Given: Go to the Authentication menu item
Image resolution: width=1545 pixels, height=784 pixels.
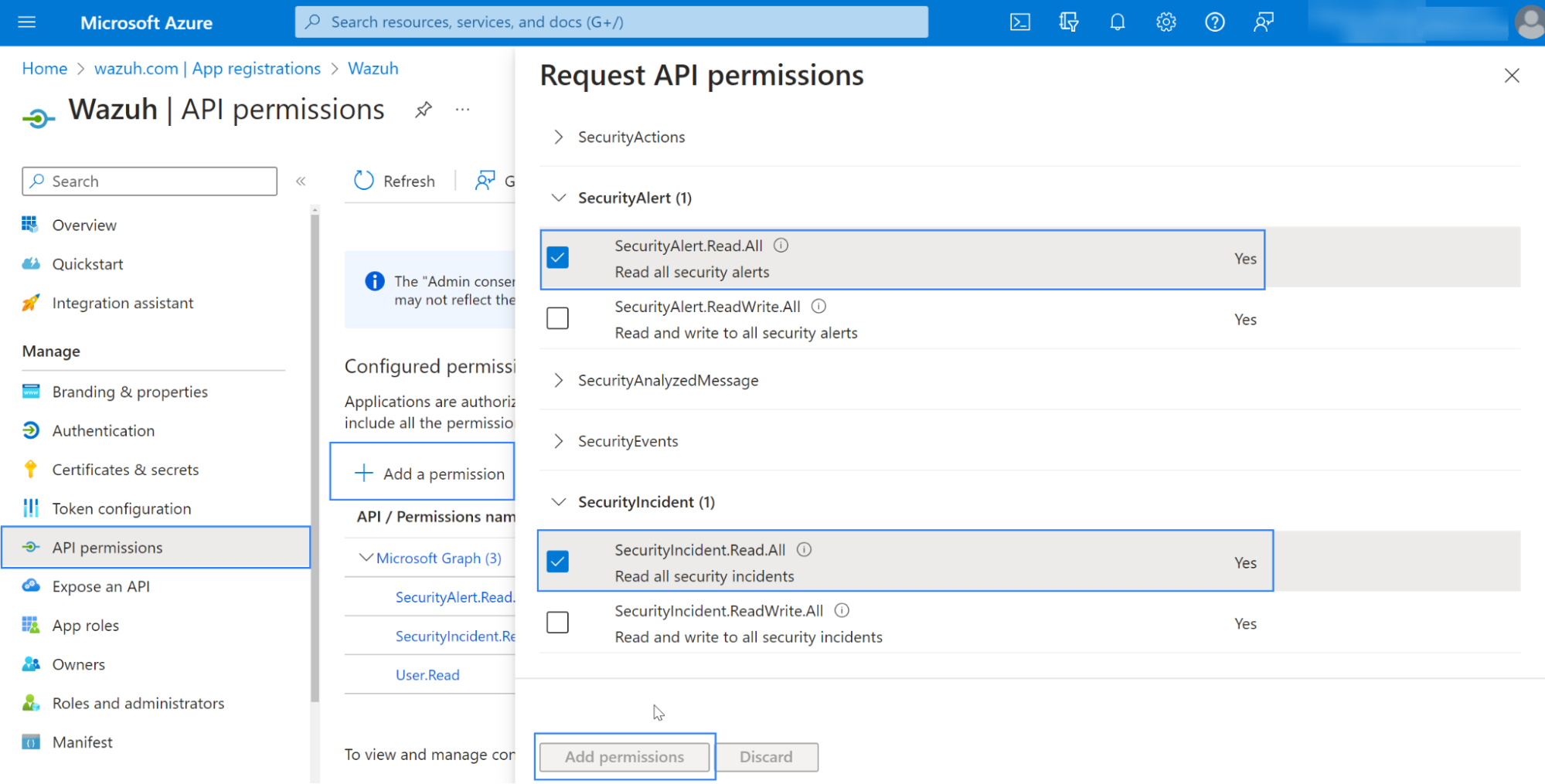Looking at the screenshot, I should pos(103,431).
